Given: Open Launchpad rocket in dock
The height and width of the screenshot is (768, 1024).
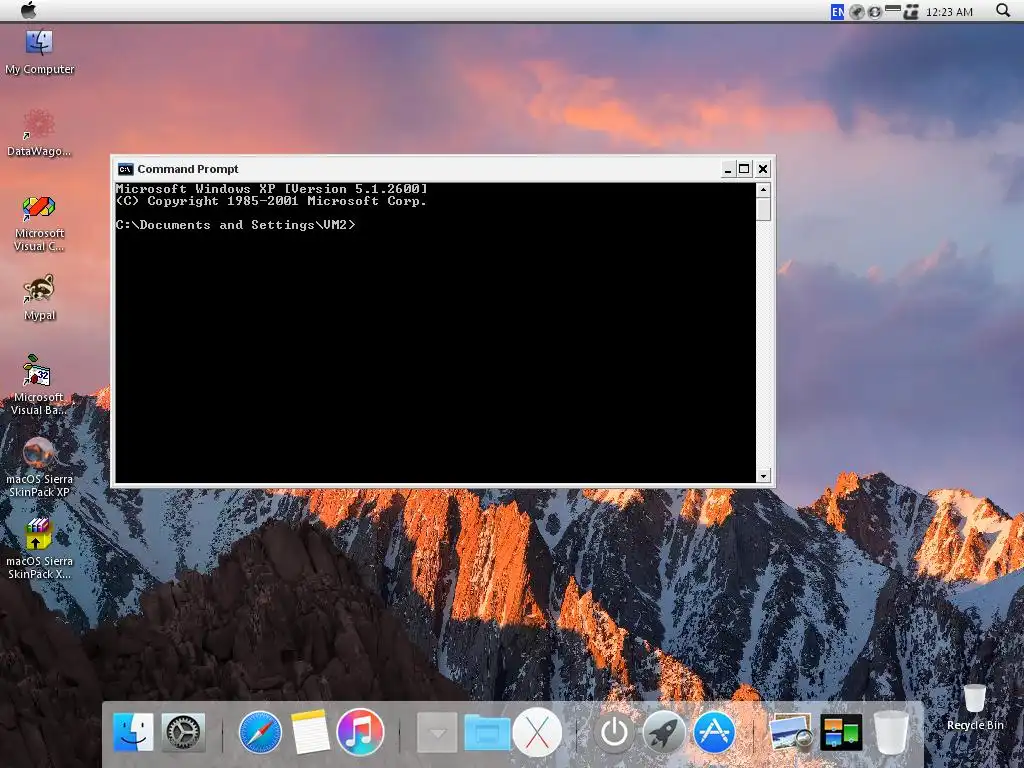Looking at the screenshot, I should click(x=664, y=732).
